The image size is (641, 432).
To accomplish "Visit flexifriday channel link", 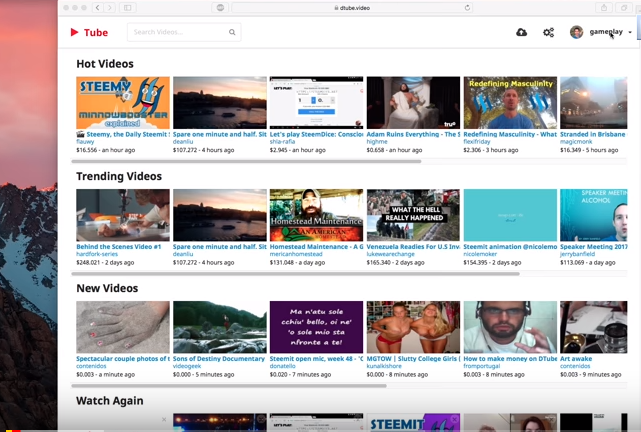I will click(x=477, y=141).
